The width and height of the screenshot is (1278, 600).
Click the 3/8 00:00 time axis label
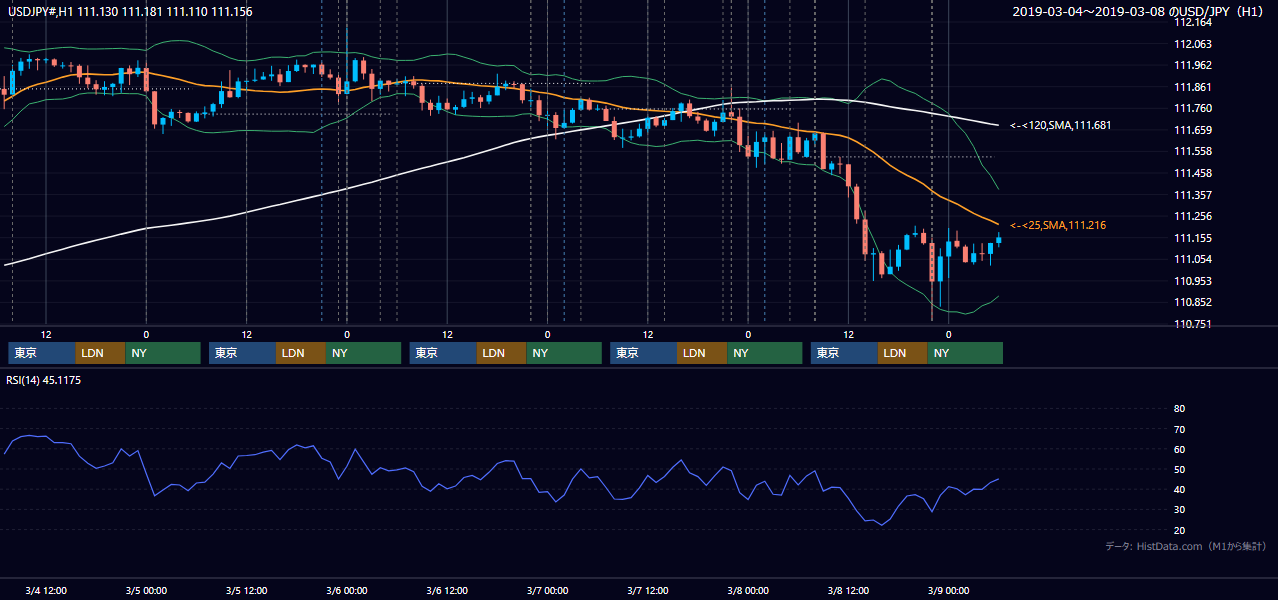748,590
